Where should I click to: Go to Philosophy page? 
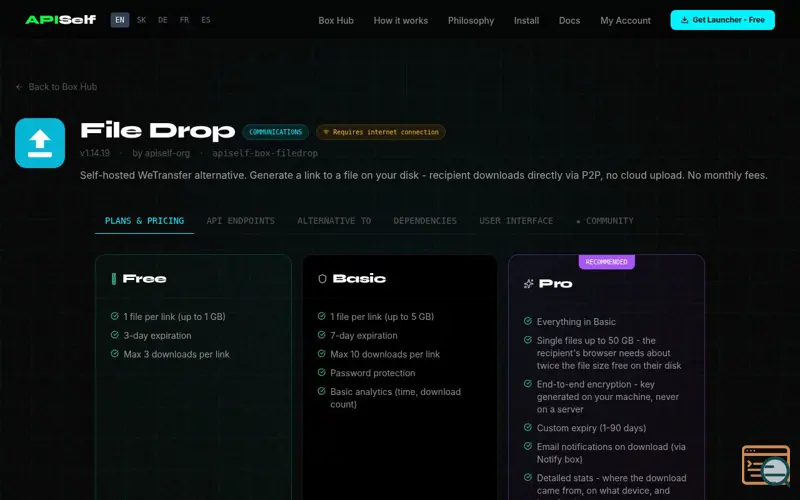pos(471,20)
